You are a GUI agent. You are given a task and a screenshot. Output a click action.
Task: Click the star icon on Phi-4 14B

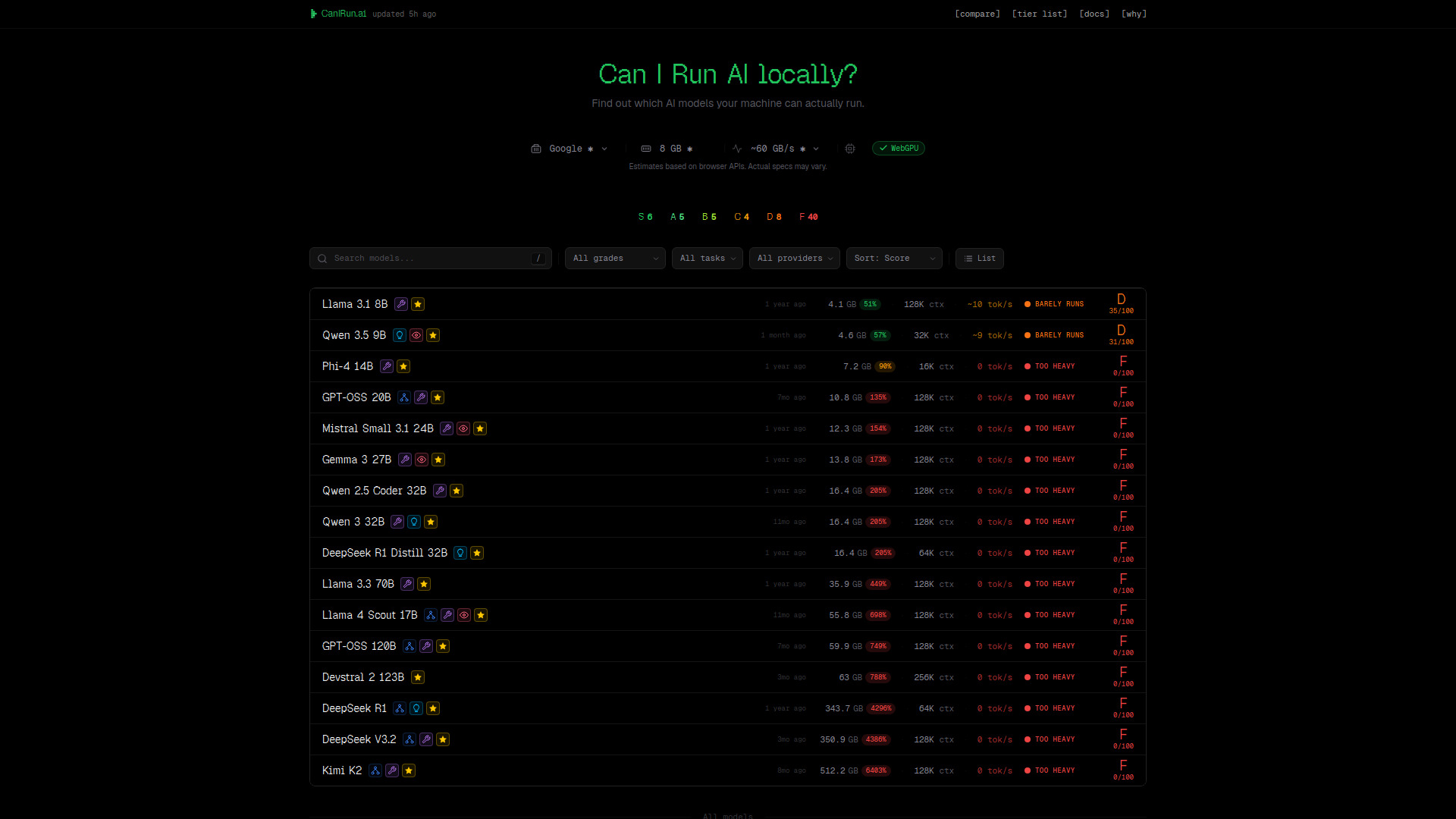[403, 366]
